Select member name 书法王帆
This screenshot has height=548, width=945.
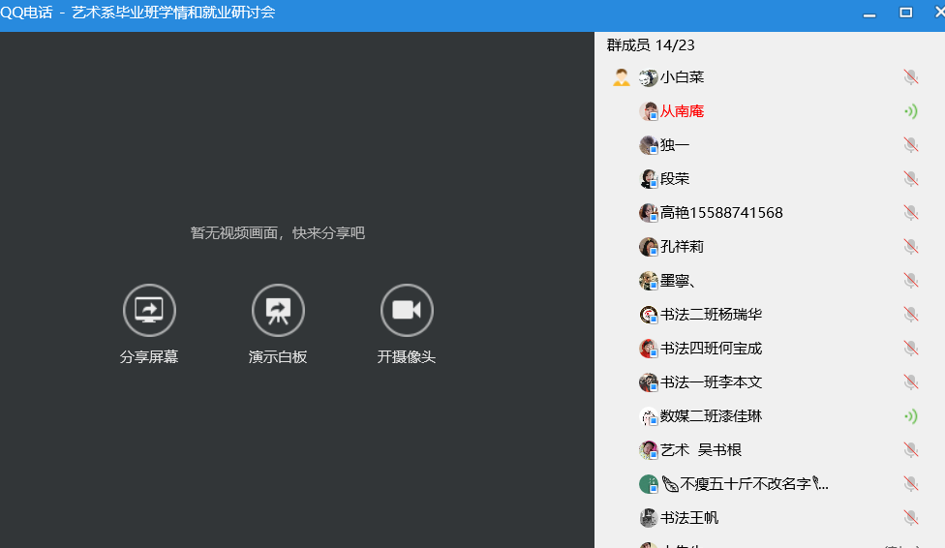[x=689, y=517]
